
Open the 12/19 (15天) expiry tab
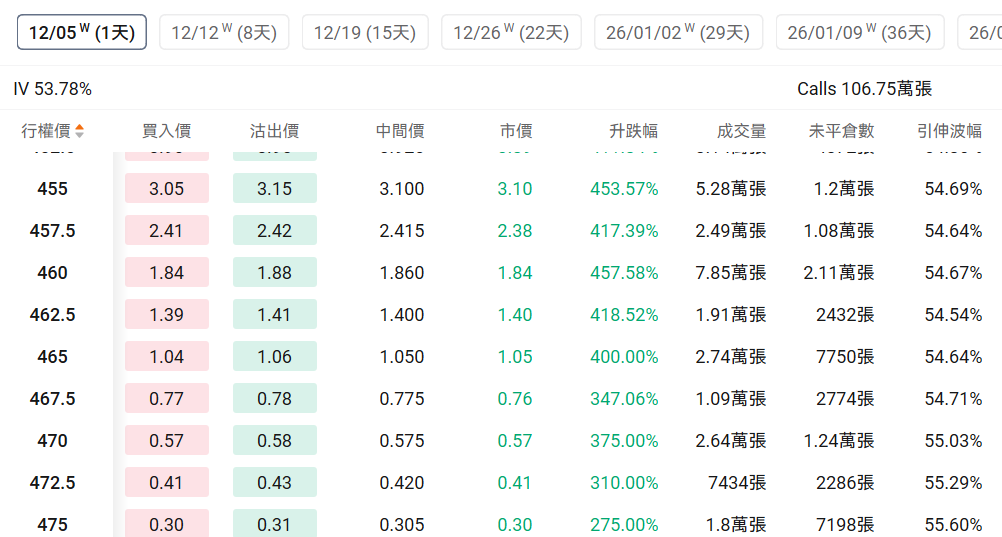(x=365, y=32)
